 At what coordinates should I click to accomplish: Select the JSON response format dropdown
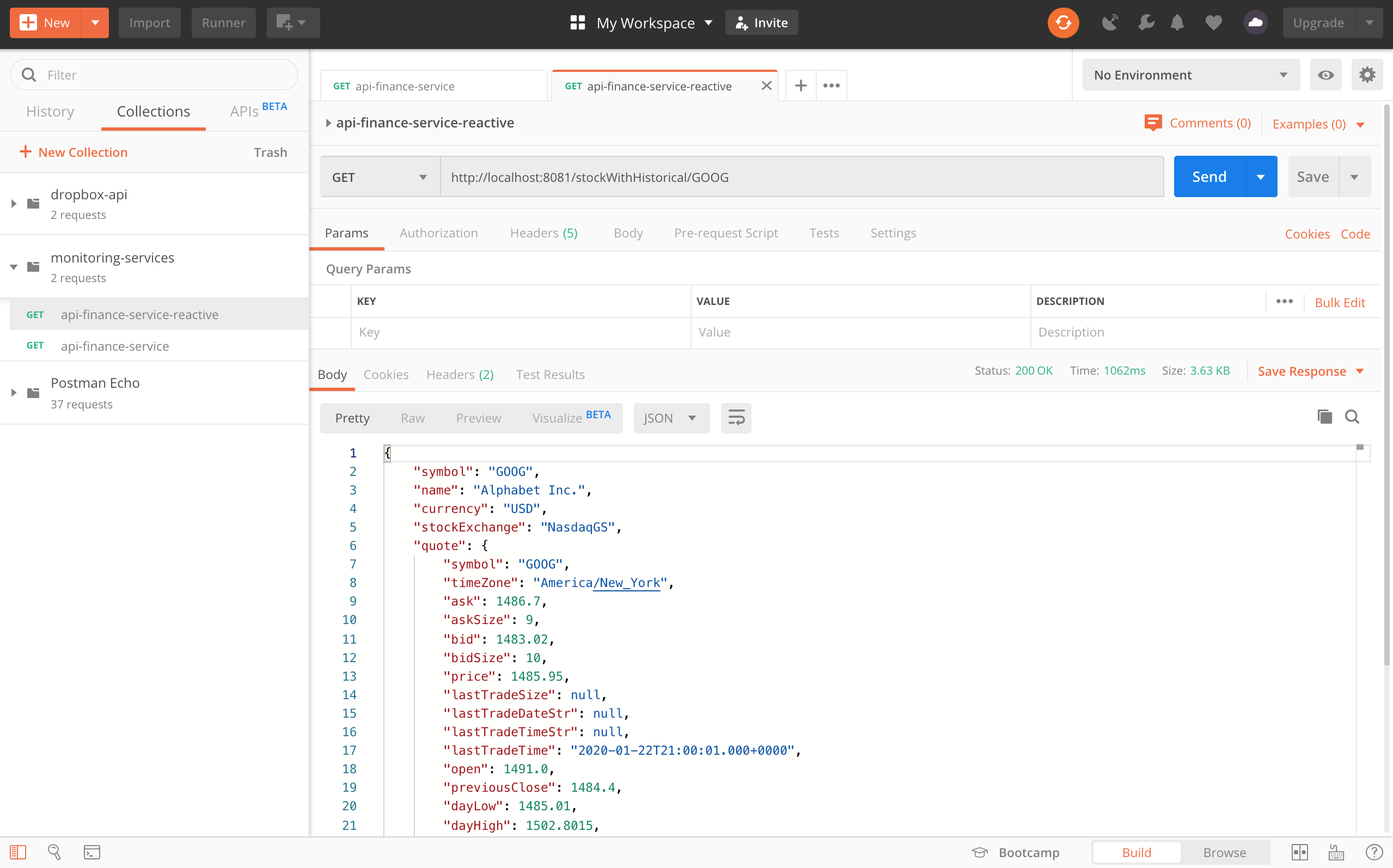coord(671,418)
